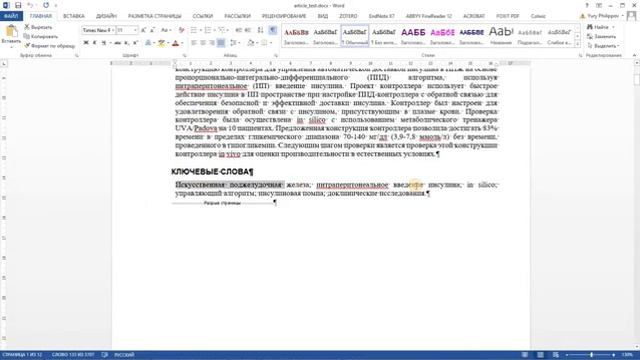Image resolution: width=640 pixels, height=360 pixels.
Task: Center the text
Action: coord(202,43)
